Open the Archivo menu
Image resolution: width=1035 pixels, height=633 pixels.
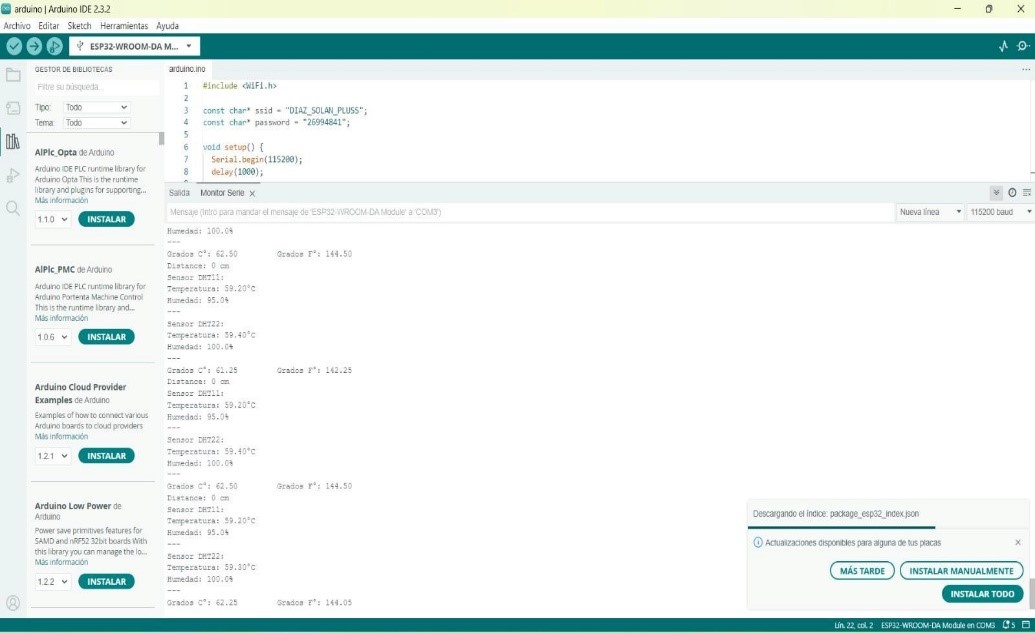click(x=17, y=26)
